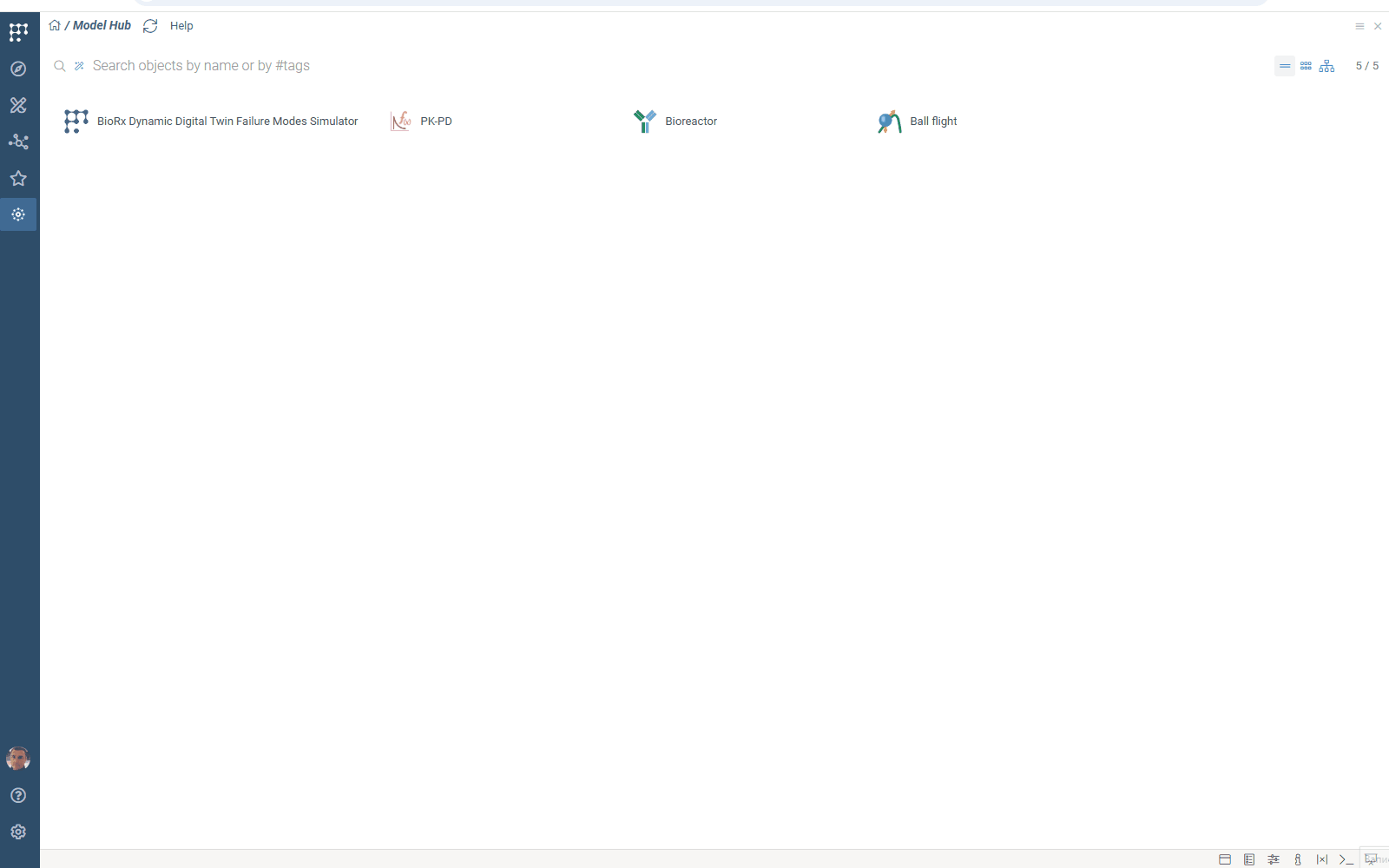Viewport: 1389px width, 868px height.
Task: Switch to the hierarchy tree view
Action: (1326, 66)
